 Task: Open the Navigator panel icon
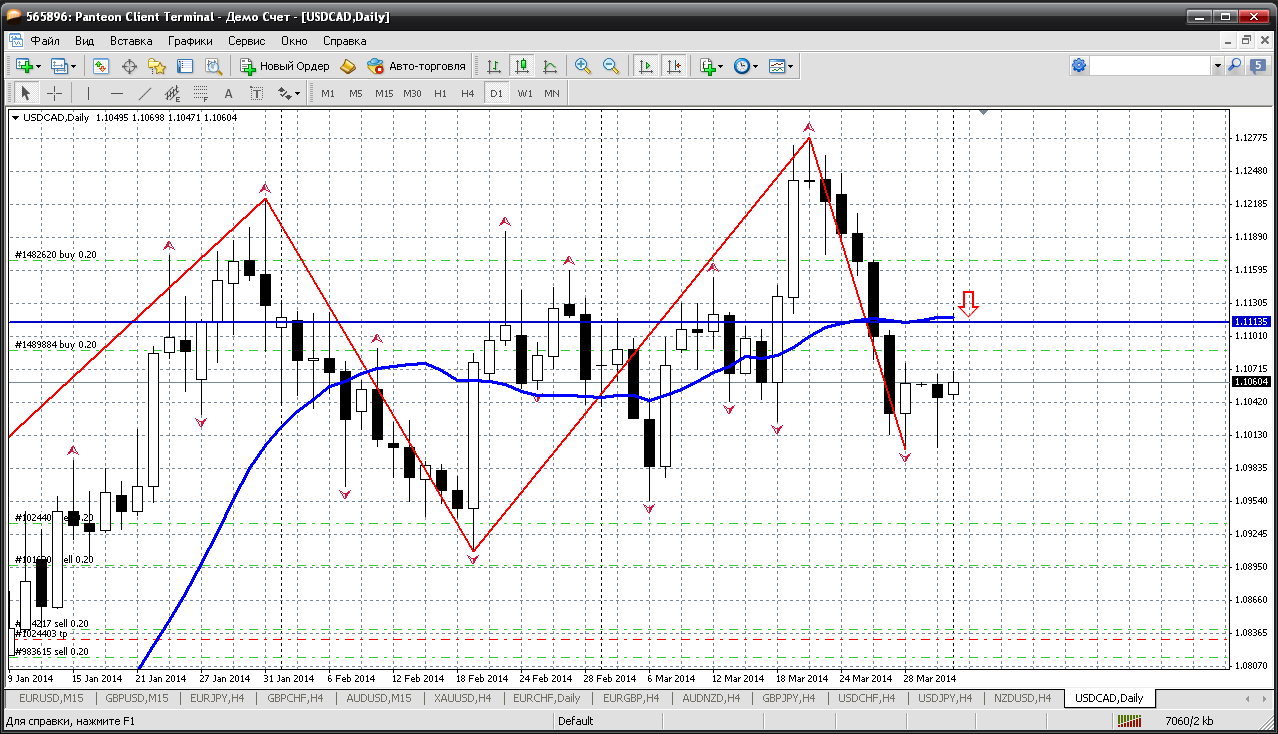[x=157, y=66]
